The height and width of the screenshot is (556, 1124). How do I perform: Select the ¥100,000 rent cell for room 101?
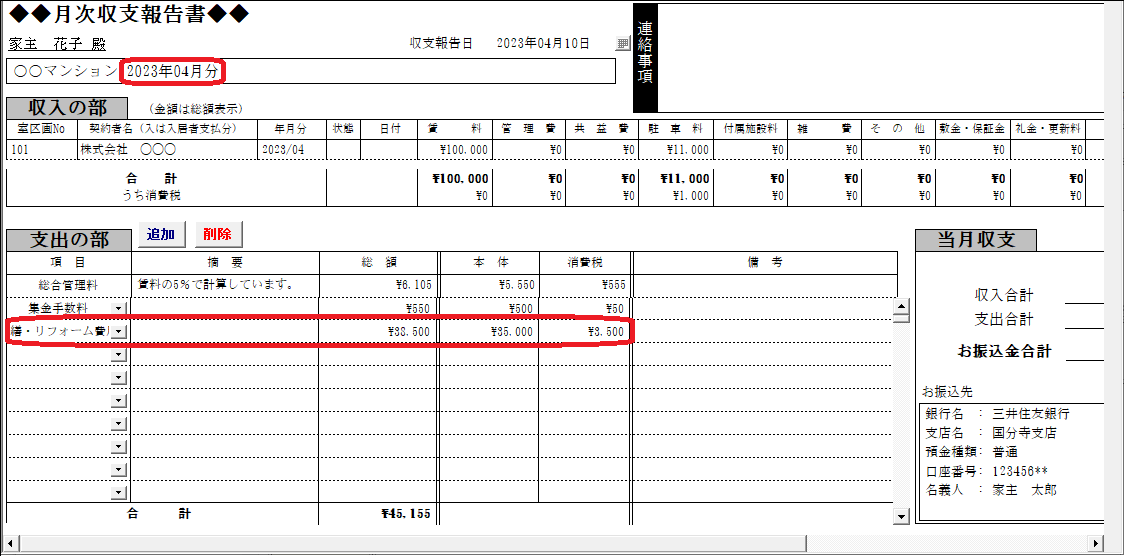point(455,150)
